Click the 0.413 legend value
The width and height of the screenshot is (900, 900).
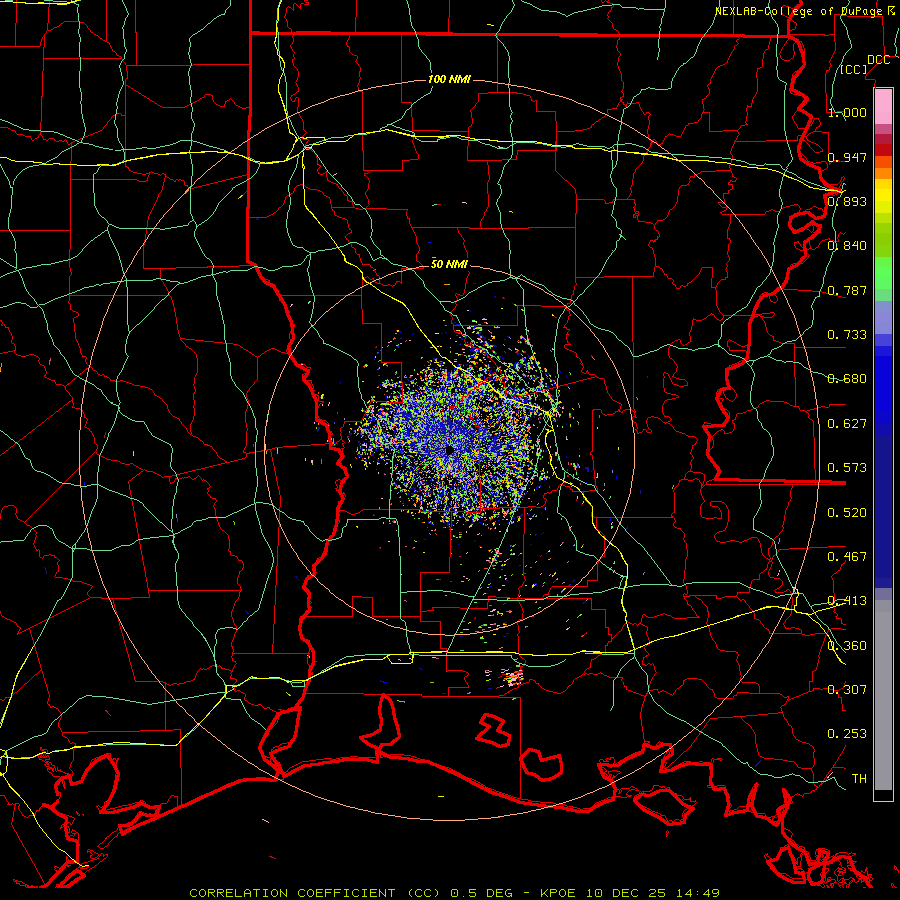click(x=847, y=600)
